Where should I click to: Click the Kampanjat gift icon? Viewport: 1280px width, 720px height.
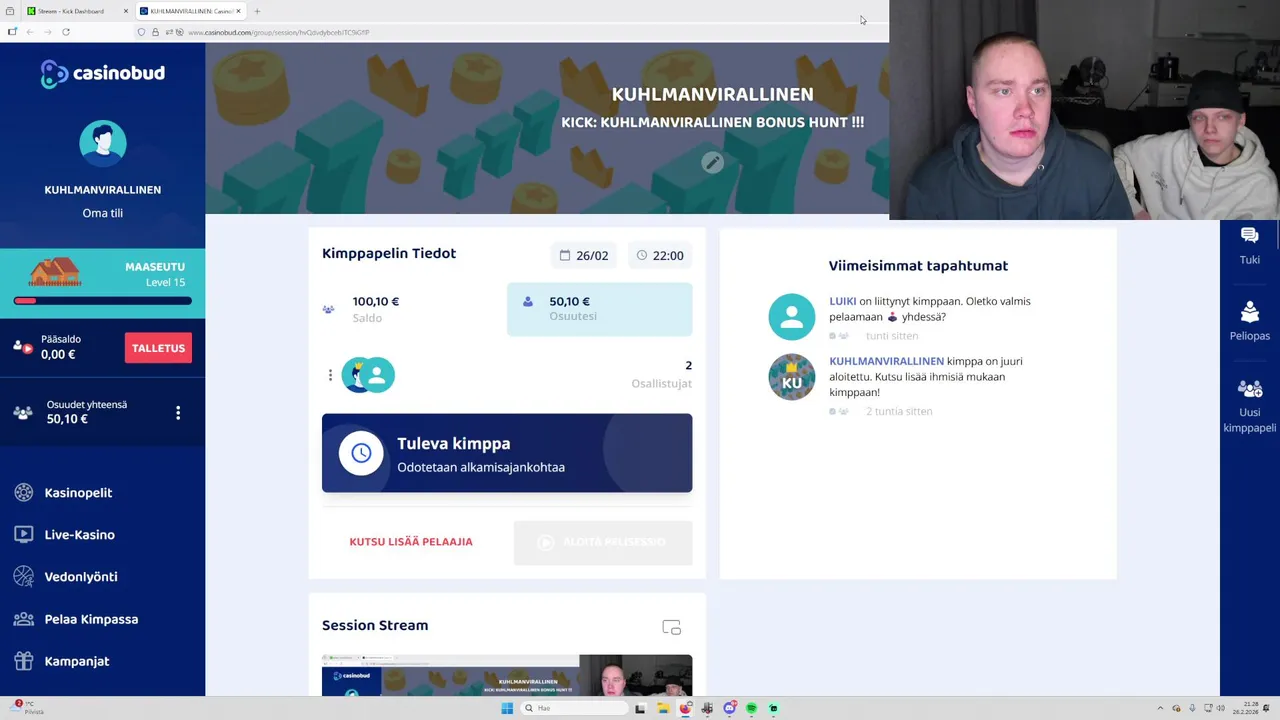[24, 661]
